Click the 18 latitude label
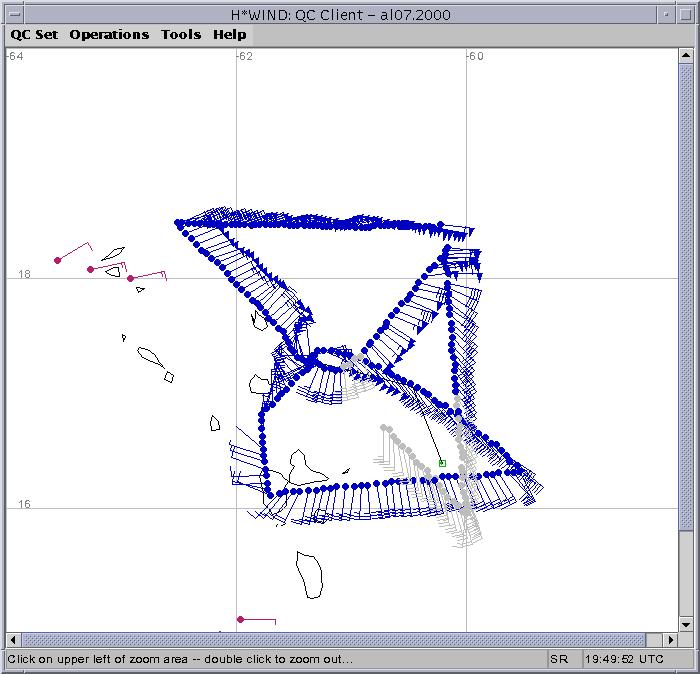This screenshot has height=674, width=700. pyautogui.click(x=22, y=274)
